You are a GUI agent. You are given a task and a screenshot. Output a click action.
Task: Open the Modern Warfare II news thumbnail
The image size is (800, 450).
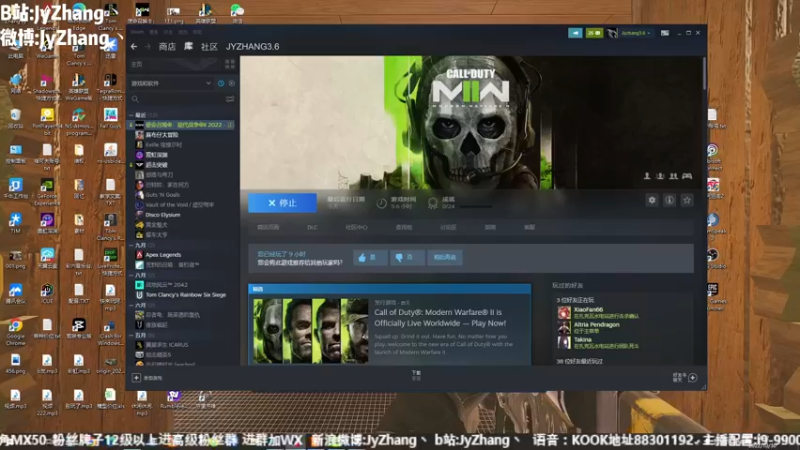tap(311, 331)
